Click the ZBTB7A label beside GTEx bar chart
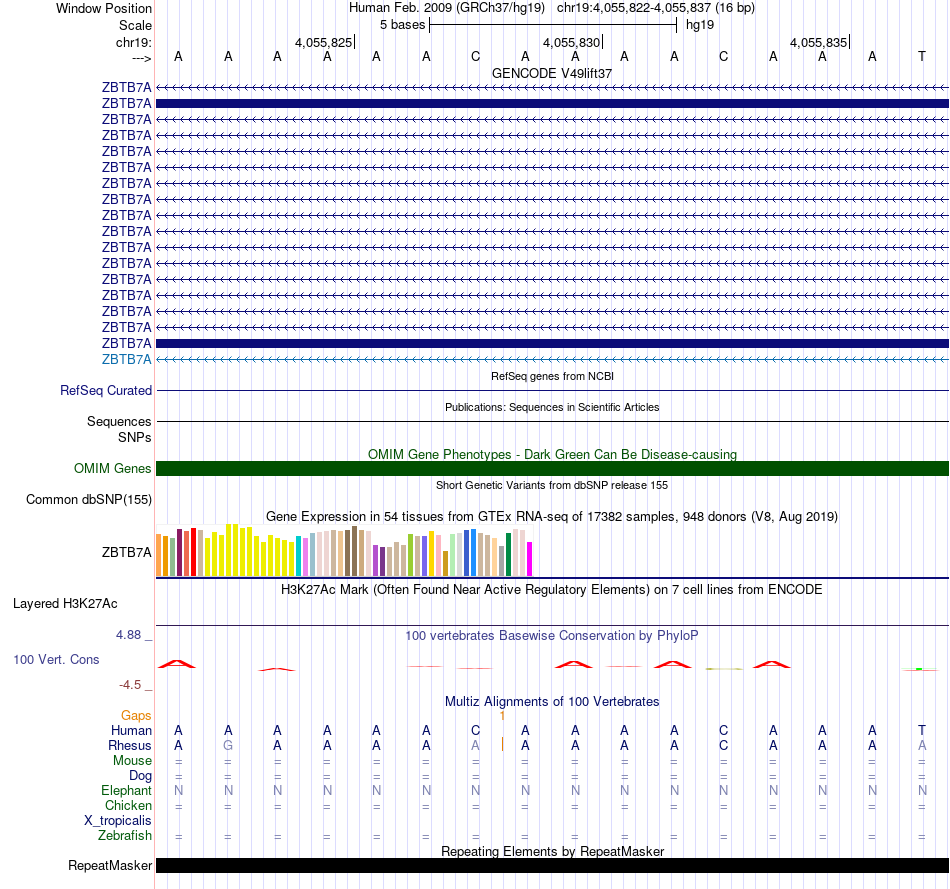 [126, 552]
